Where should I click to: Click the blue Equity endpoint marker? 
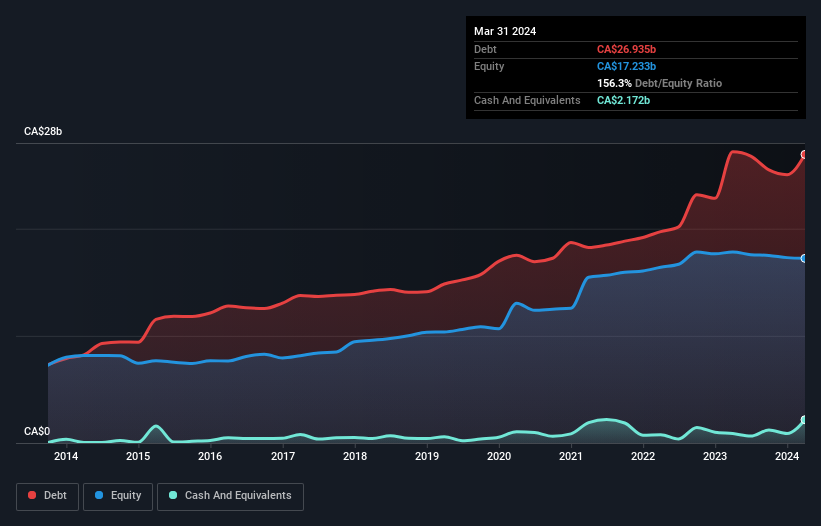coord(804,259)
